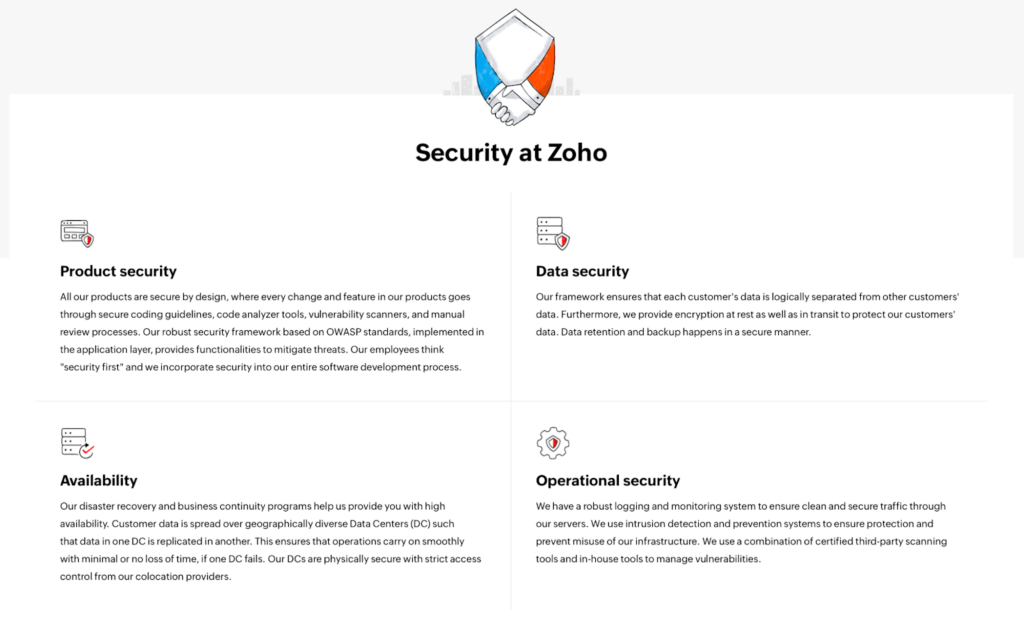Click the handshake below the shield
Screen dimensions: 1024x619
click(x=512, y=104)
